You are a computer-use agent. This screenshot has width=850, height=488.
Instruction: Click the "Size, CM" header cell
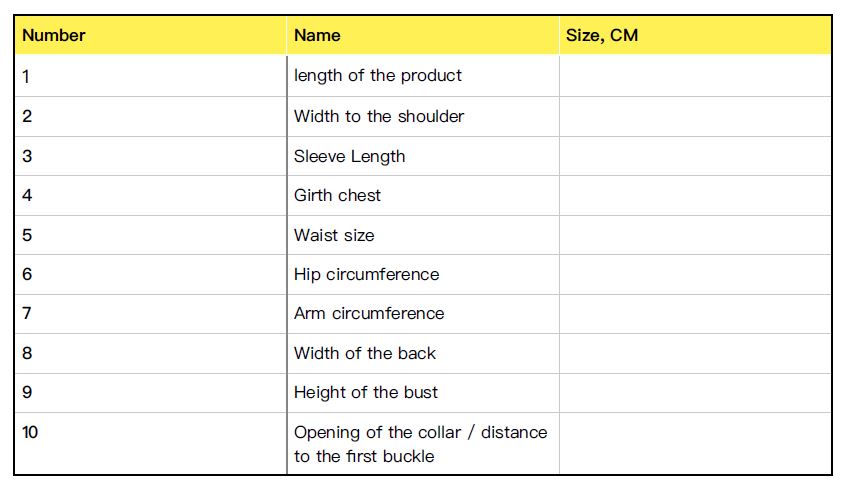(602, 35)
